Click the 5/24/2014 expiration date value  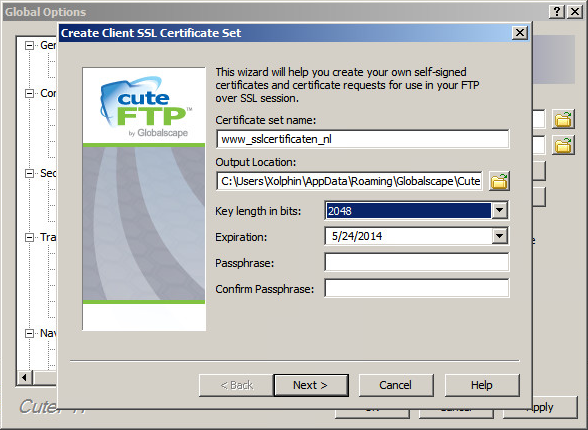click(x=357, y=236)
